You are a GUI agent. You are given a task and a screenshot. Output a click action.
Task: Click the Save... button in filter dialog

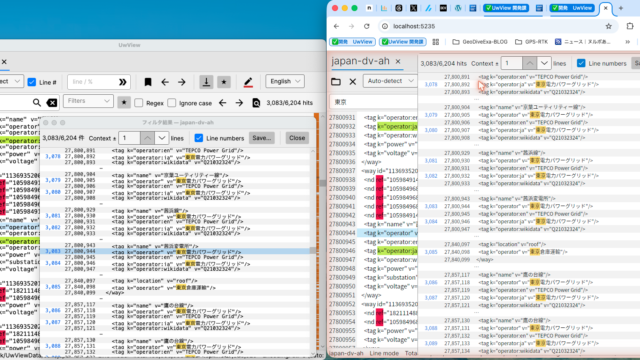click(262, 138)
